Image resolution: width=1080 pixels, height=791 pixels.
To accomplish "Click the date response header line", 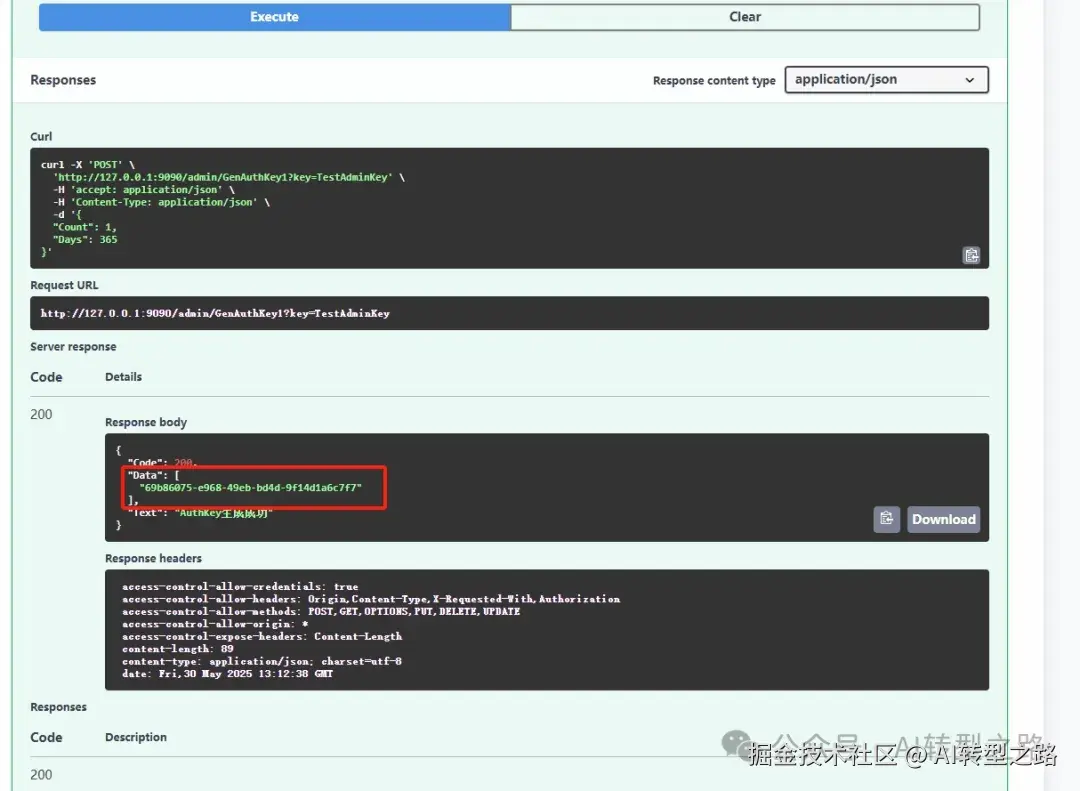I will tap(227, 673).
